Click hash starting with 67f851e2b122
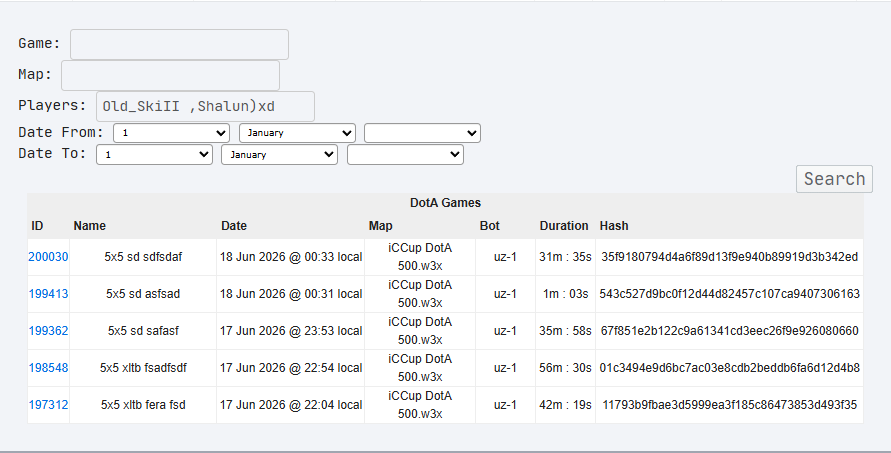Image resolution: width=891 pixels, height=453 pixels. 730,331
